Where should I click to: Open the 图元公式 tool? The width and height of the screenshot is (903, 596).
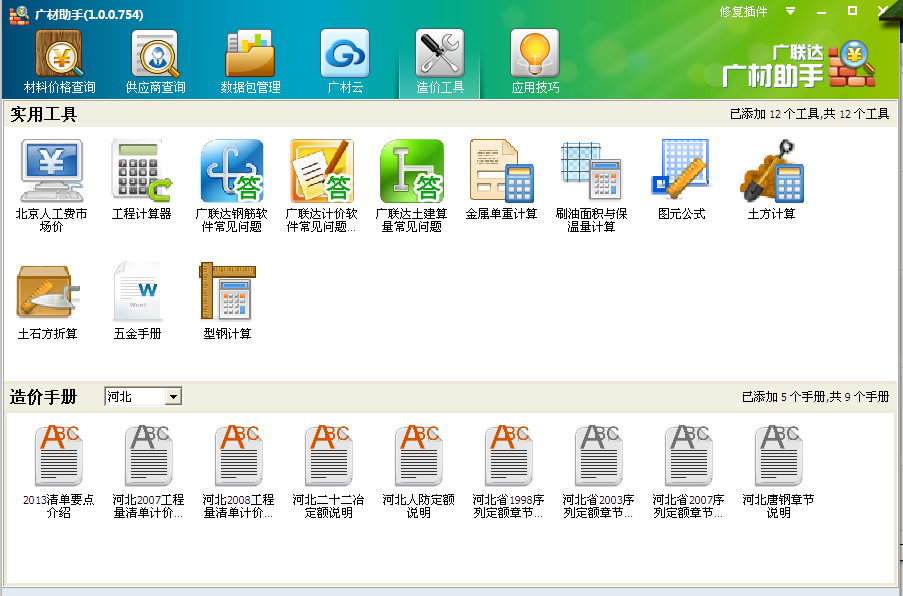tap(681, 180)
